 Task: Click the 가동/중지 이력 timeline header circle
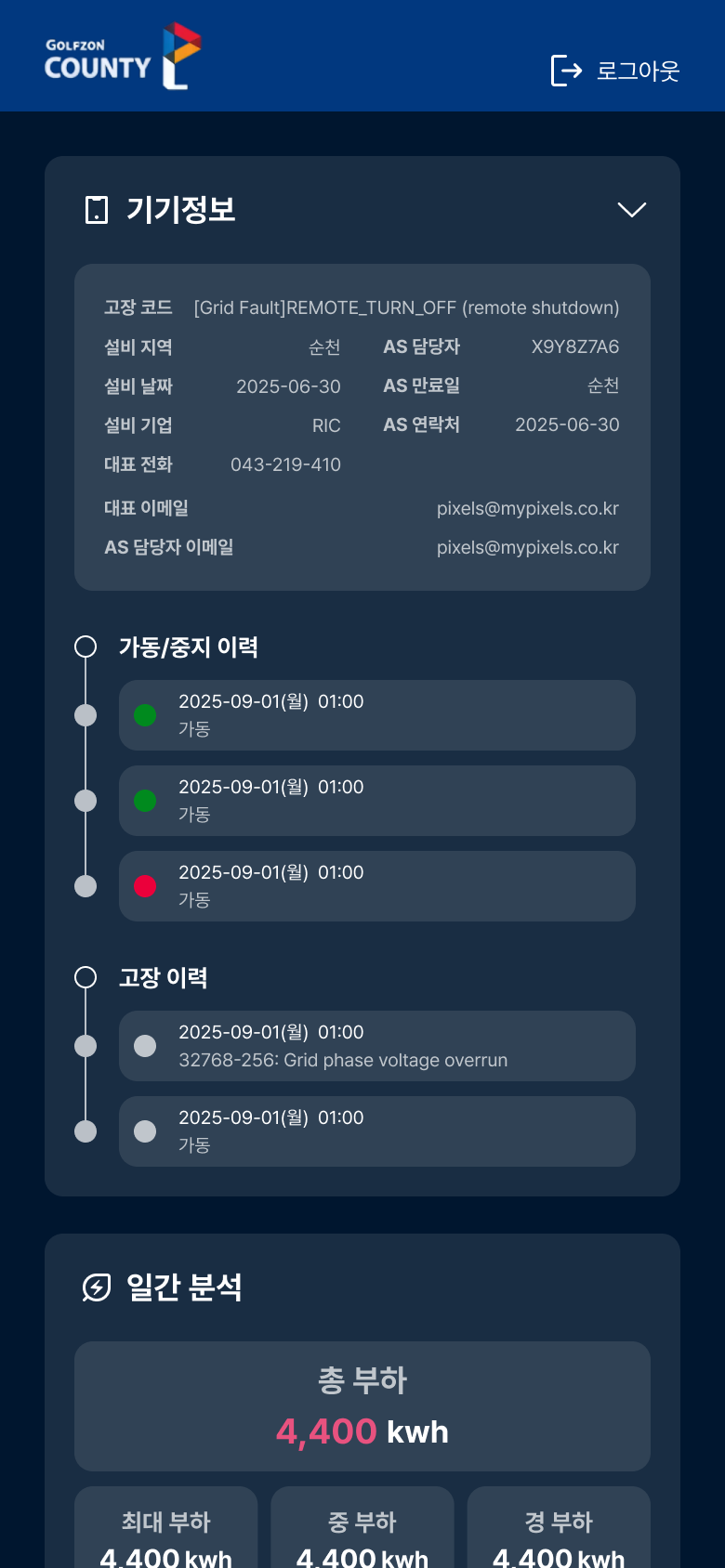tap(86, 647)
